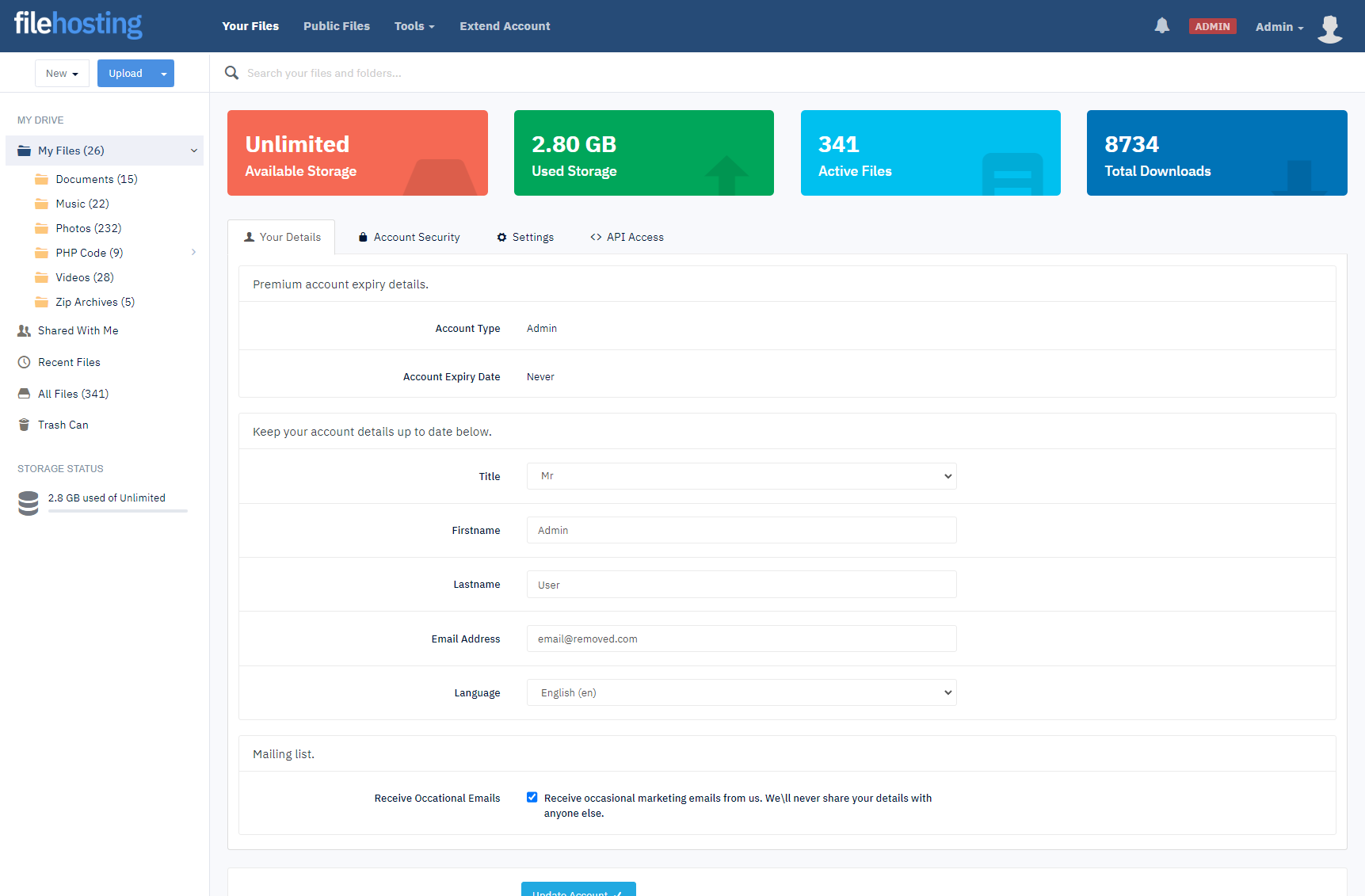Viewport: 1365px width, 896px height.
Task: Collapse the My Files tree
Action: pyautogui.click(x=193, y=151)
